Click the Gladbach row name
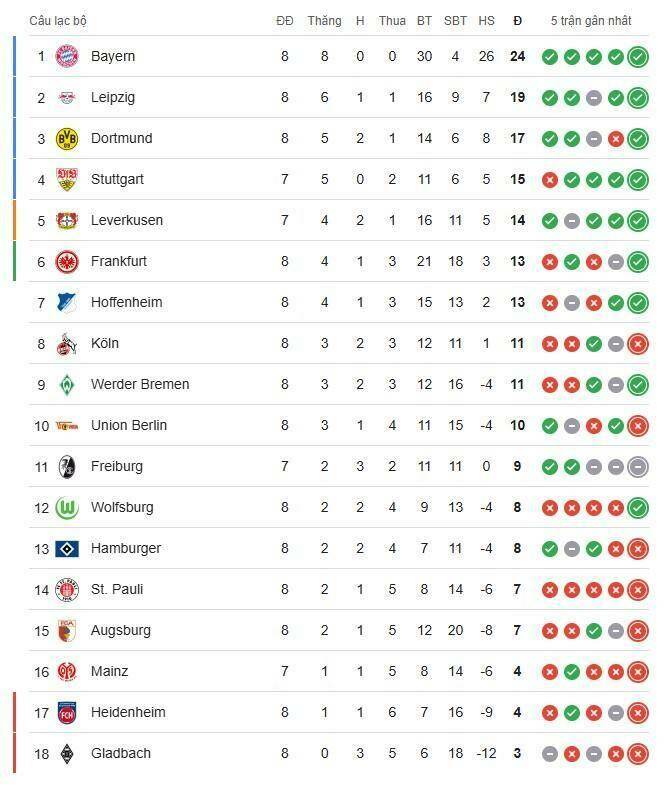 point(120,753)
